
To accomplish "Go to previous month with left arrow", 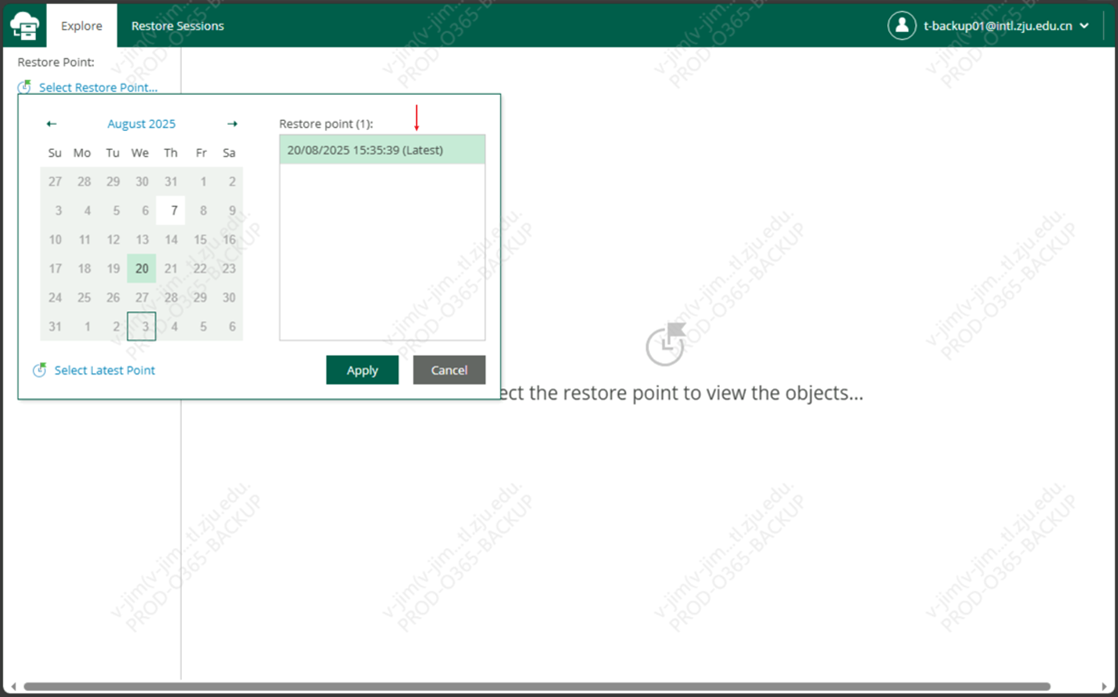I will [52, 124].
